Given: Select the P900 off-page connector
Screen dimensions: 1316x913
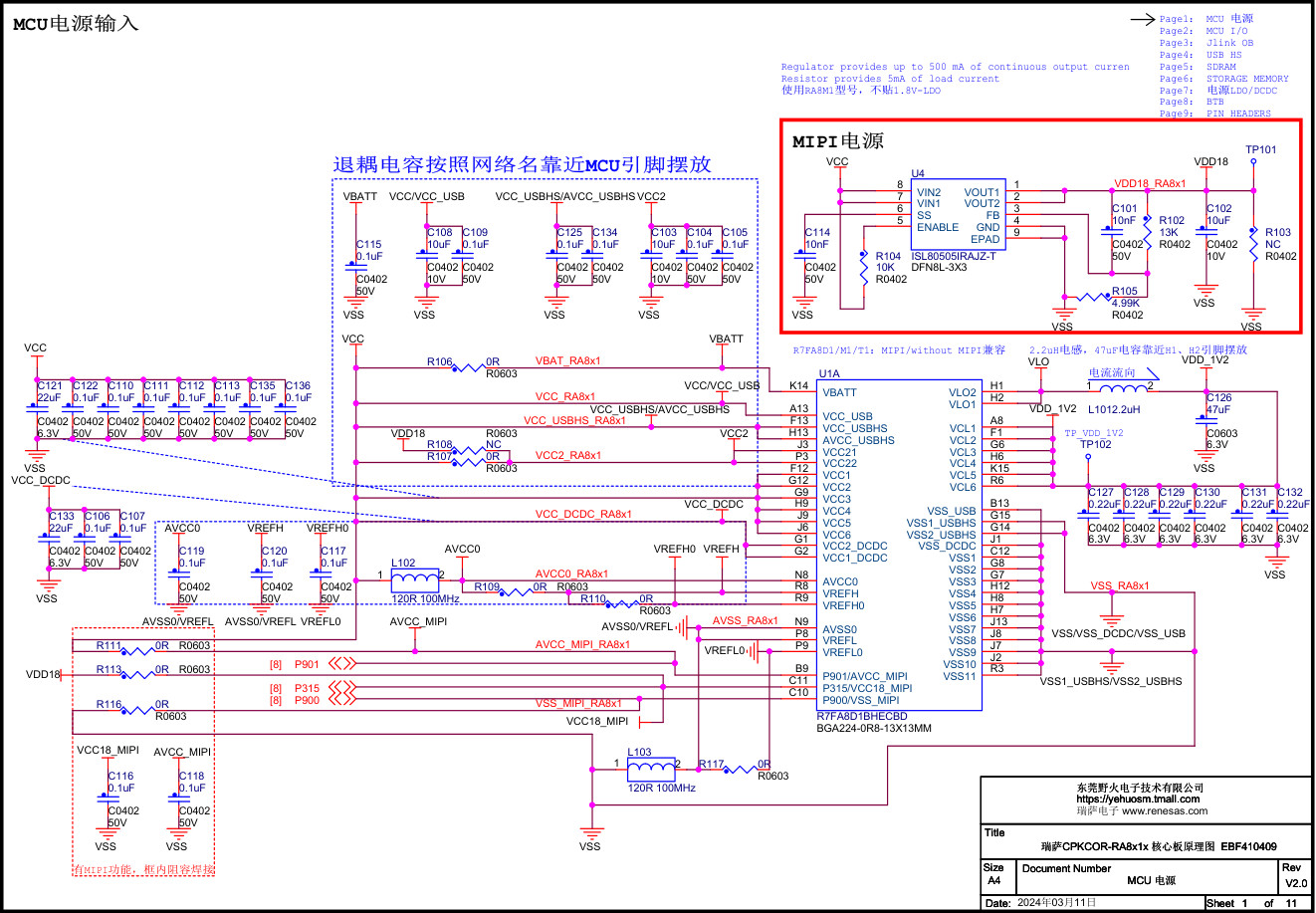Looking at the screenshot, I should click(x=341, y=700).
